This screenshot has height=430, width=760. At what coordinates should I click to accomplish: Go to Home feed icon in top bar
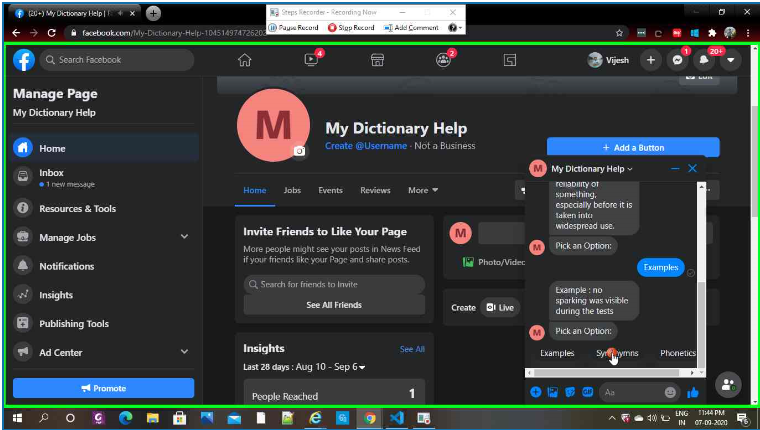[x=245, y=60]
